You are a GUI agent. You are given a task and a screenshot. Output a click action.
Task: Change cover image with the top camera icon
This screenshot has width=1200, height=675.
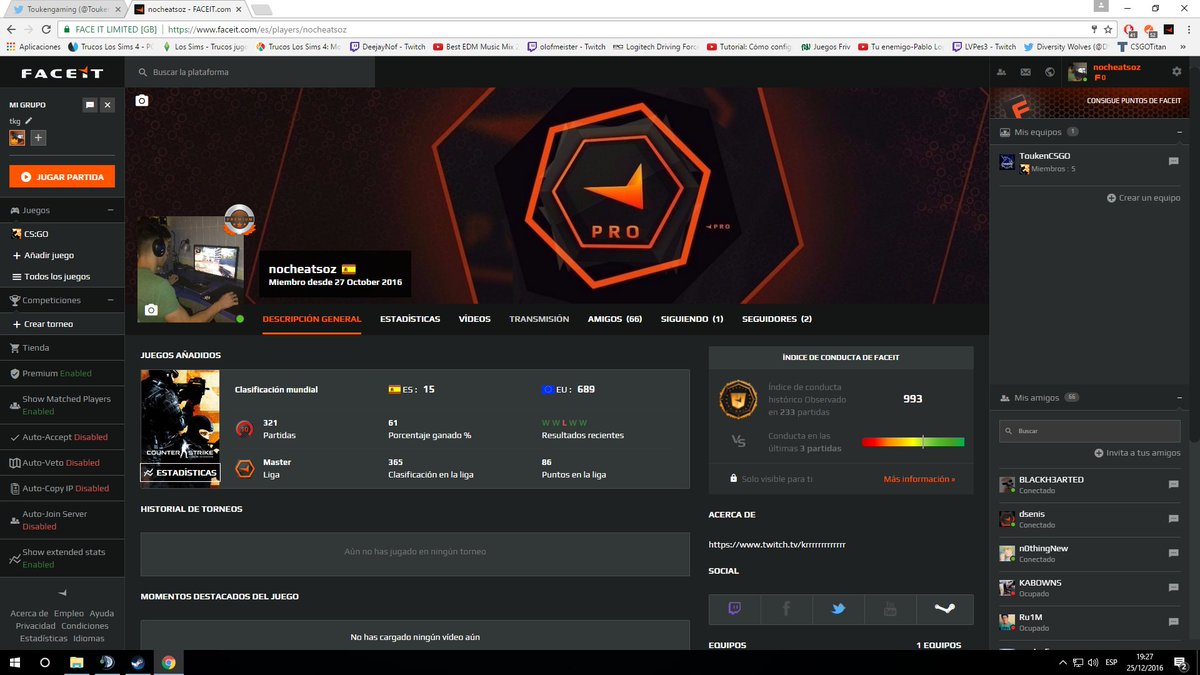pos(142,101)
